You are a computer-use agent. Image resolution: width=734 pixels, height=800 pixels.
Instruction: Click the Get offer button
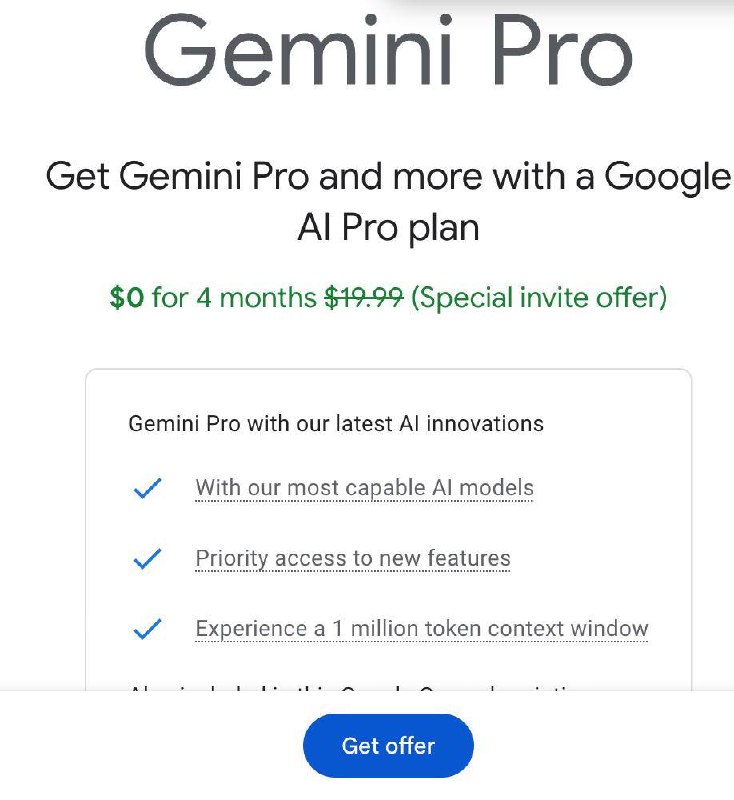[388, 746]
